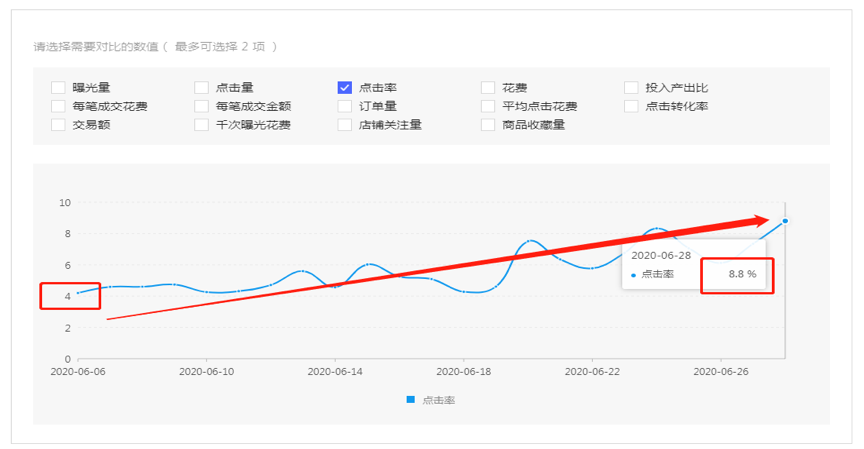This screenshot has width=864, height=449.
Task: Enable the 曝光量 checkbox
Action: pos(58,88)
